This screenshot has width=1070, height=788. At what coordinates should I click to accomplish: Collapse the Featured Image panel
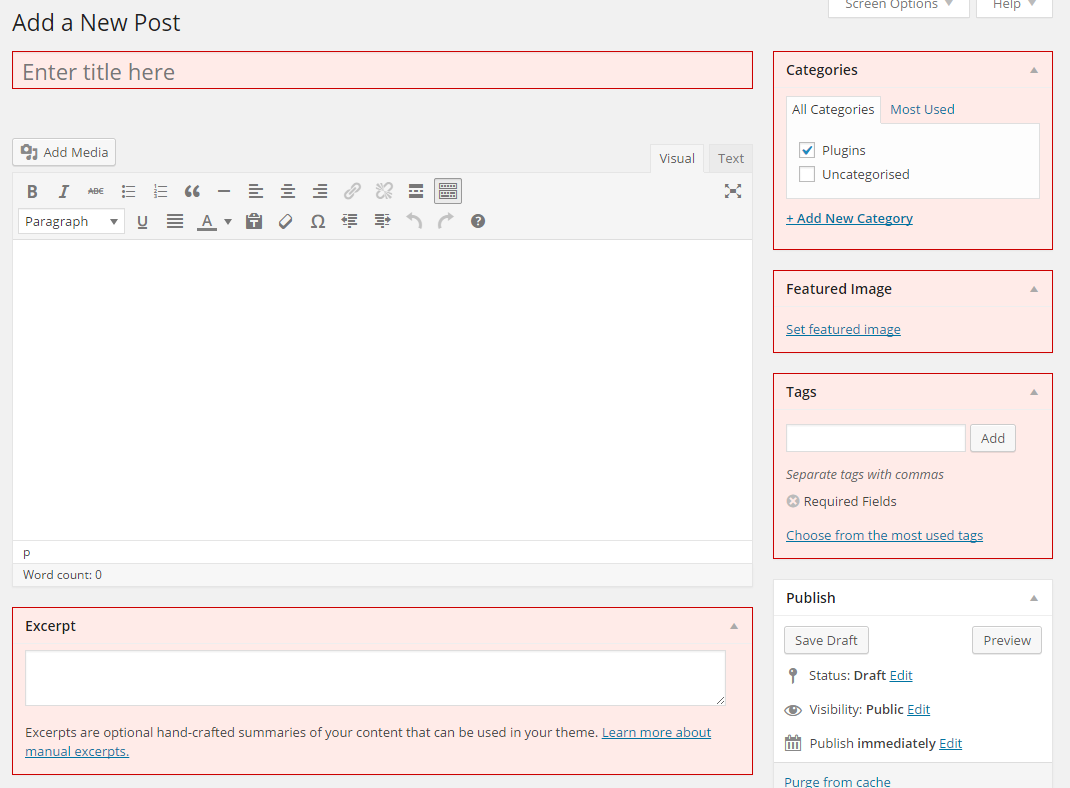(x=1034, y=289)
